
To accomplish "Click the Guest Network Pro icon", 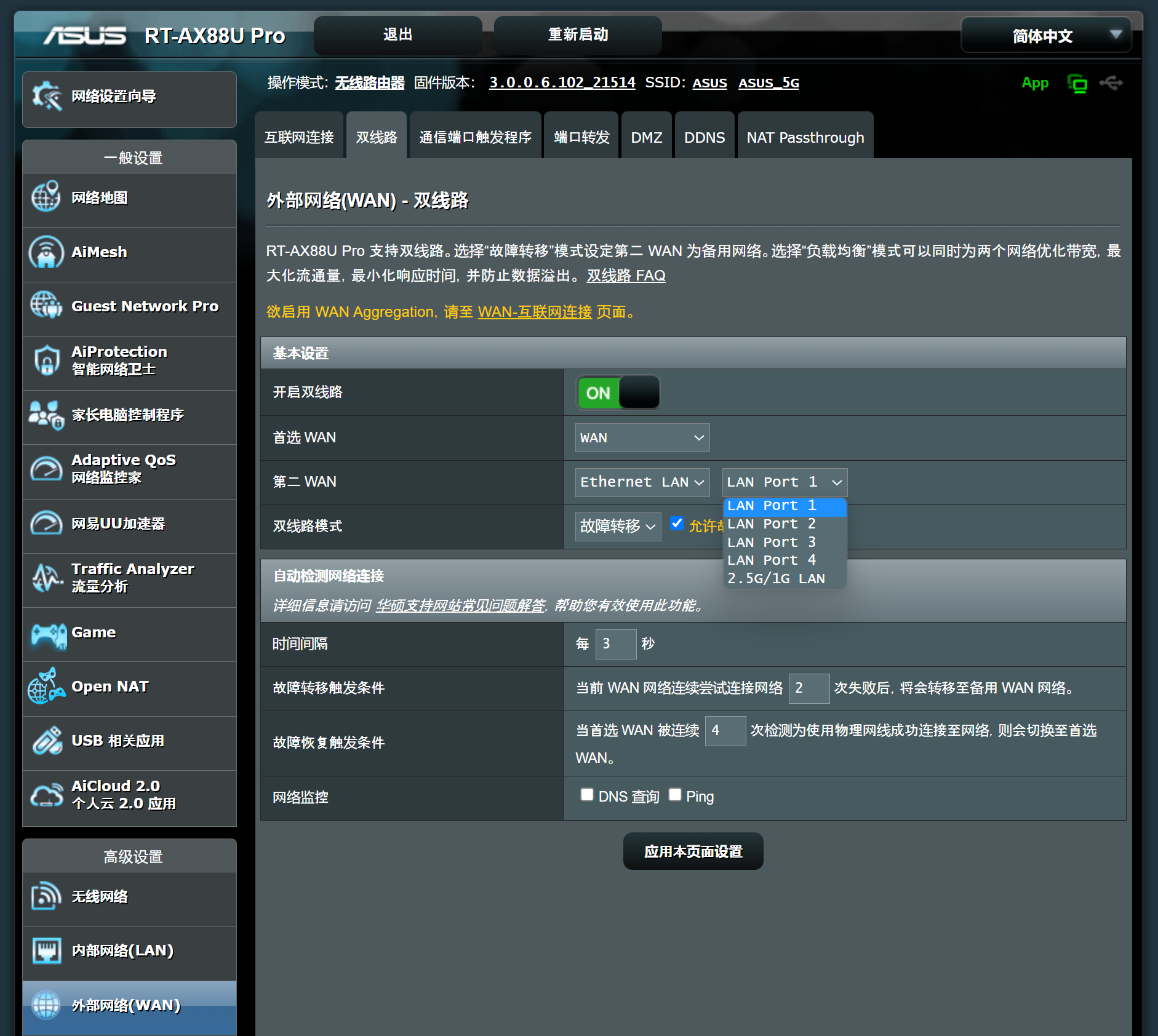I will pos(46,305).
